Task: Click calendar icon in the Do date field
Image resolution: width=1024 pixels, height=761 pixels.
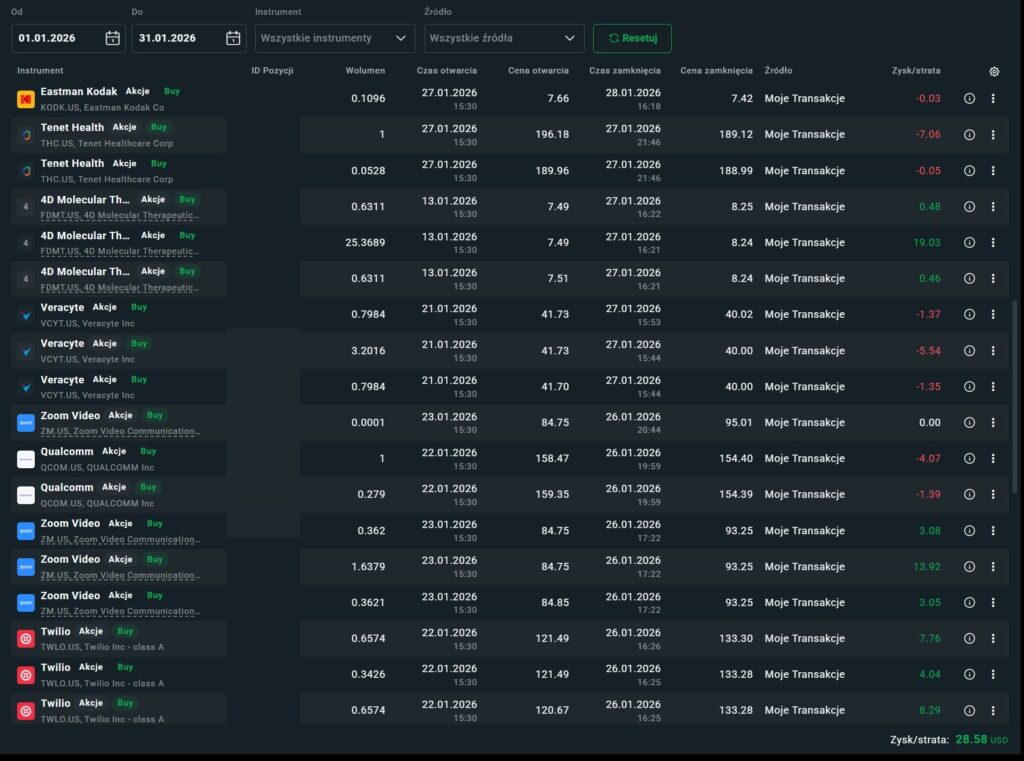Action: (233, 38)
